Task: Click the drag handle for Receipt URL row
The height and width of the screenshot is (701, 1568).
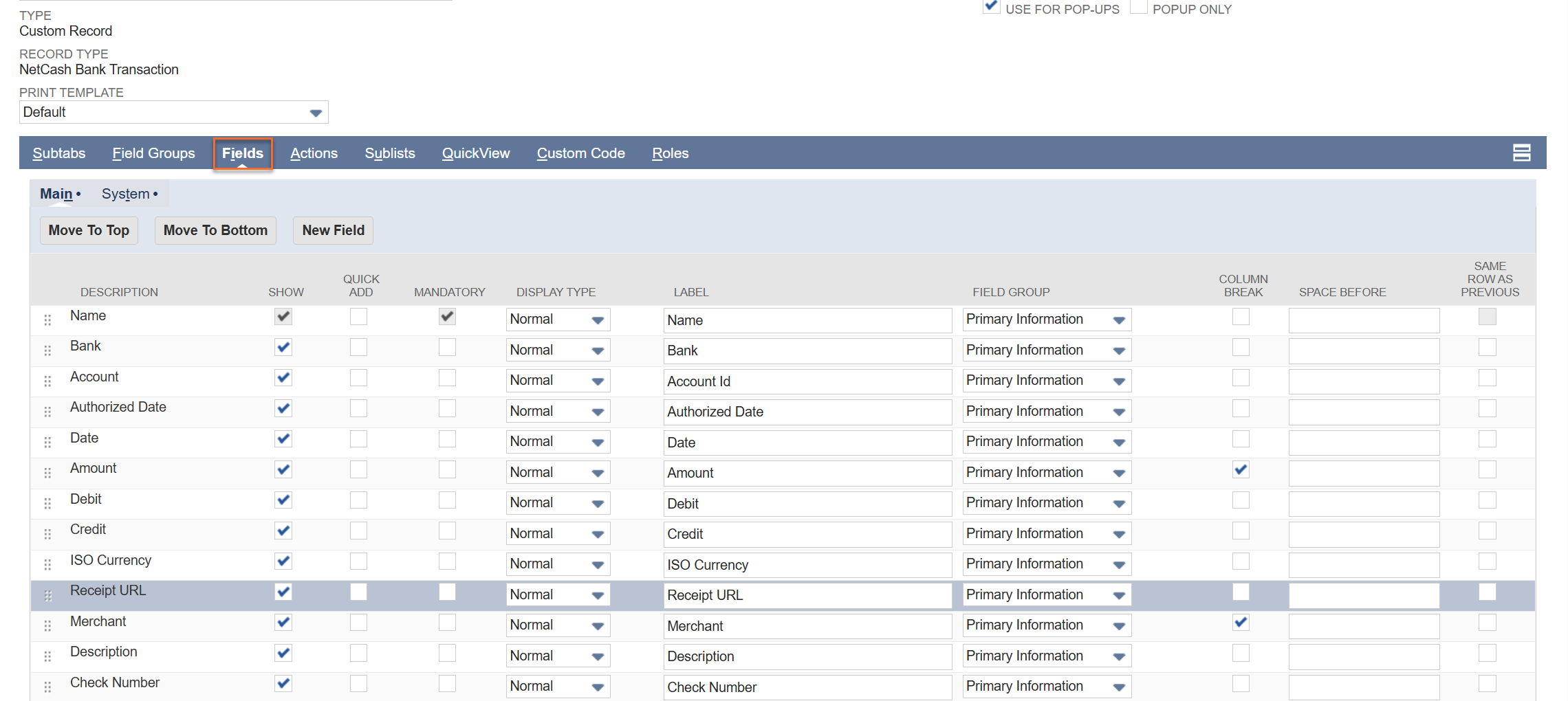Action: (47, 595)
